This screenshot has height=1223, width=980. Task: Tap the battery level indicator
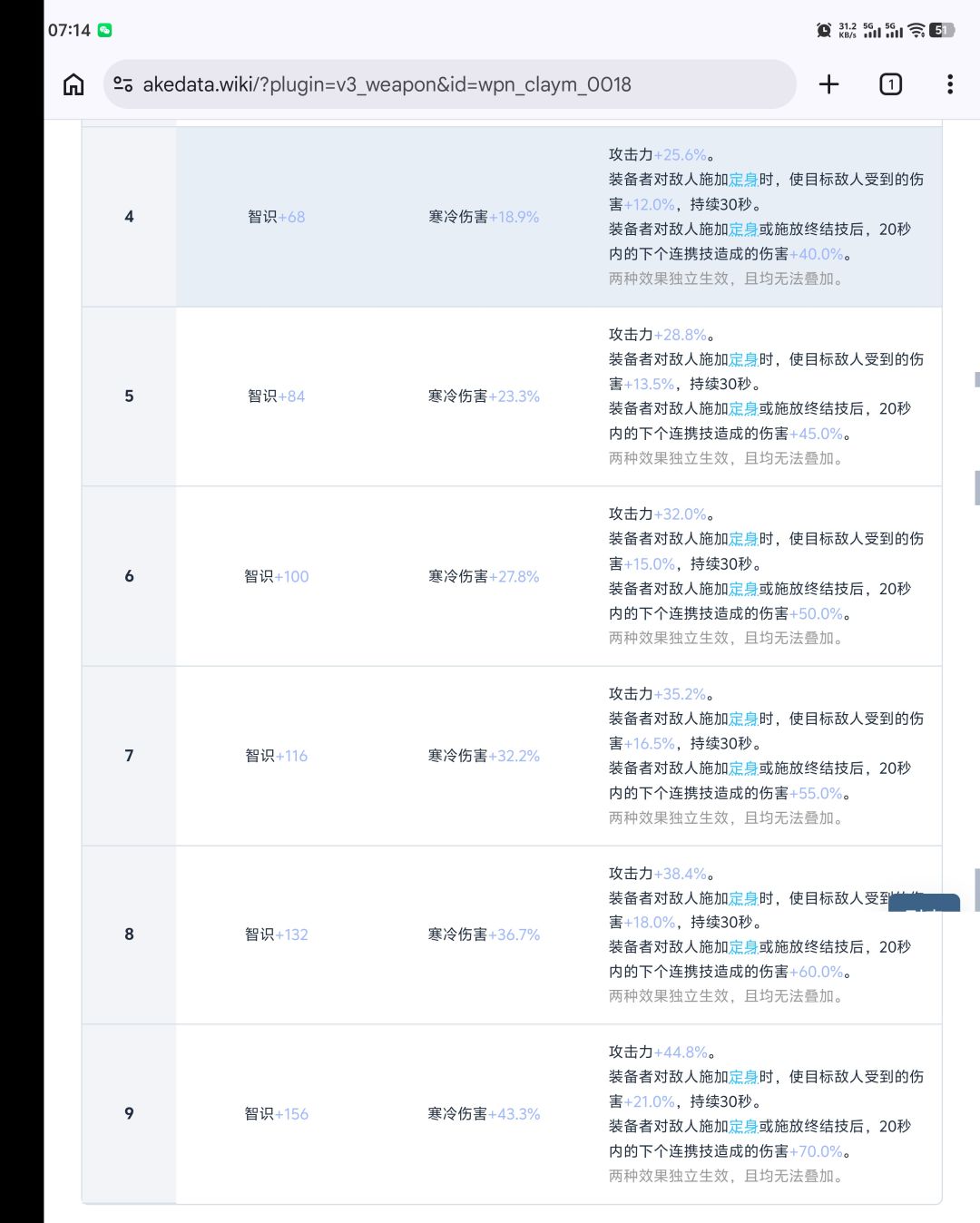coord(942,30)
